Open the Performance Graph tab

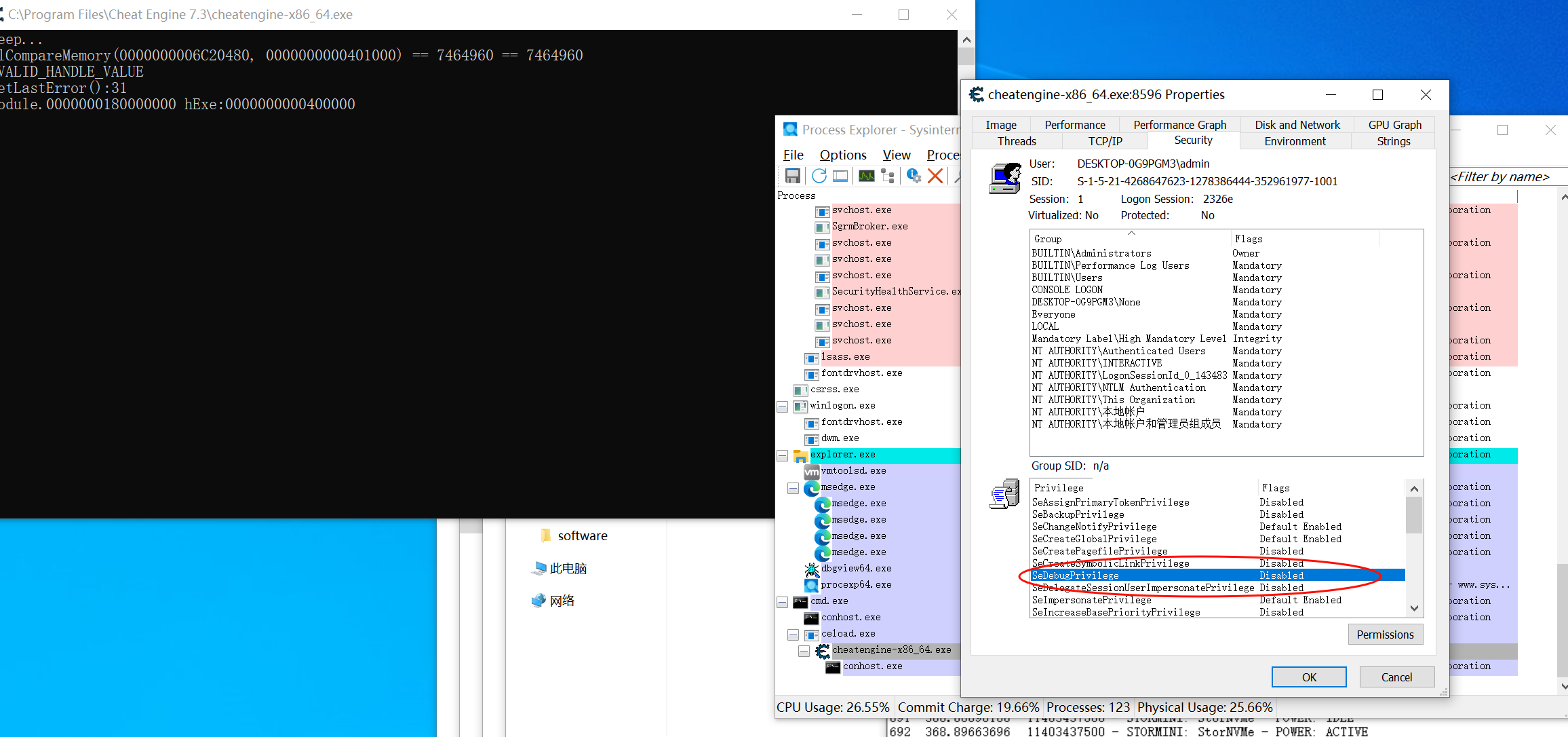point(1179,125)
